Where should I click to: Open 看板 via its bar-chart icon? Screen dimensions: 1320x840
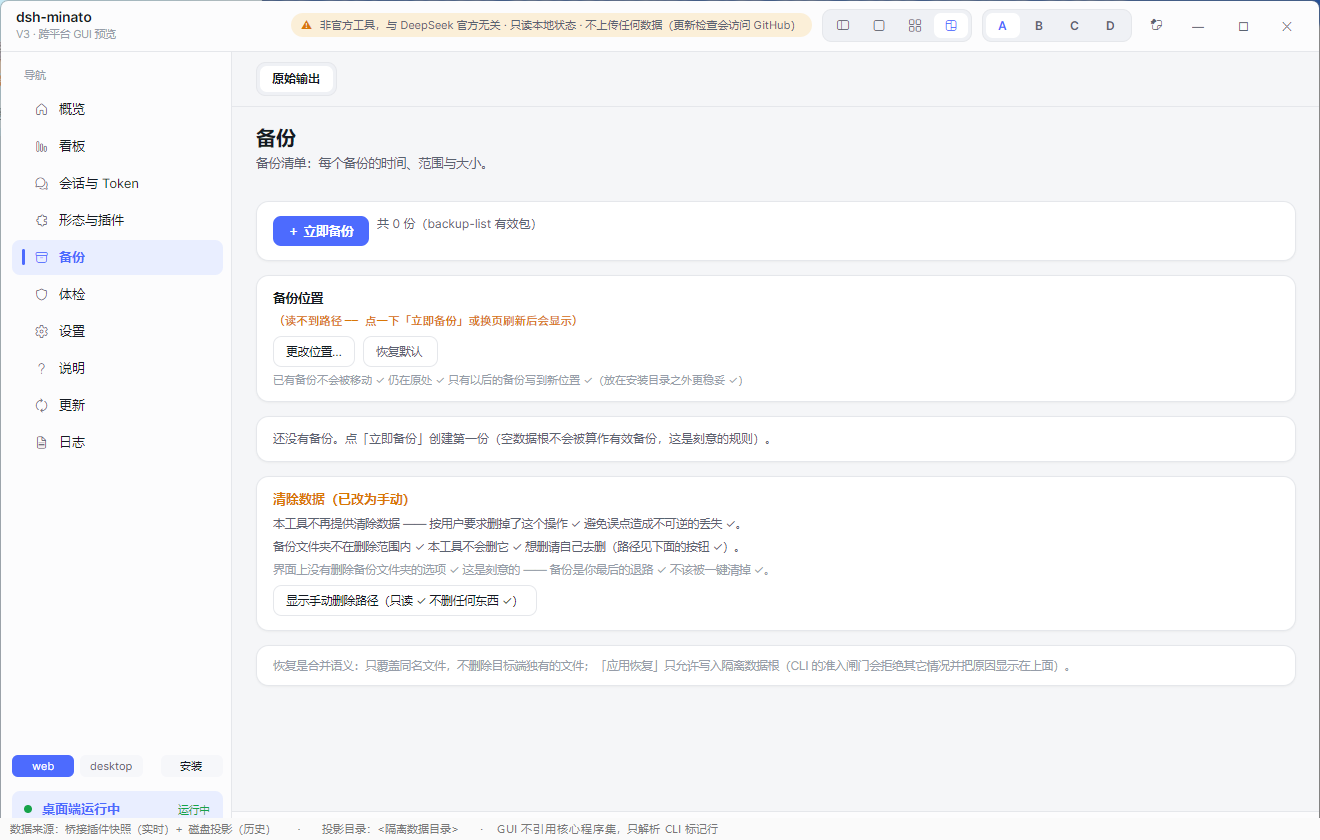pos(42,146)
